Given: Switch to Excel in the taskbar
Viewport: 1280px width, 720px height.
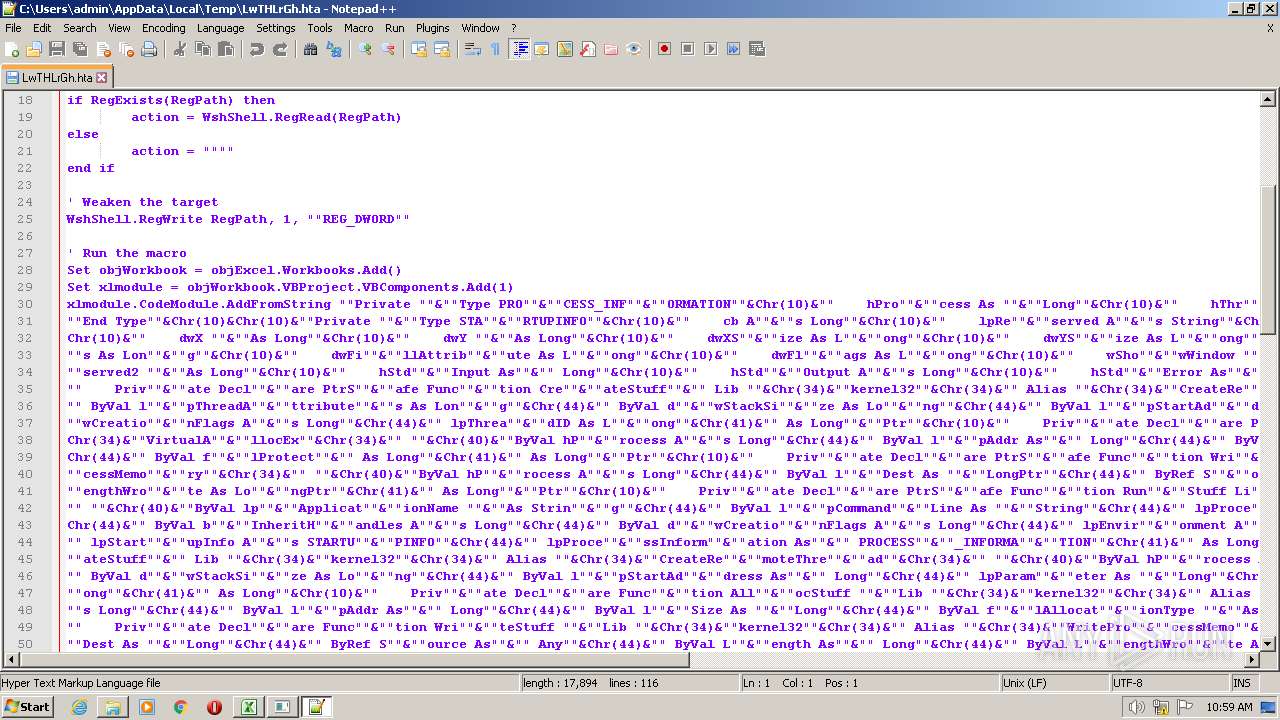Looking at the screenshot, I should coord(247,707).
